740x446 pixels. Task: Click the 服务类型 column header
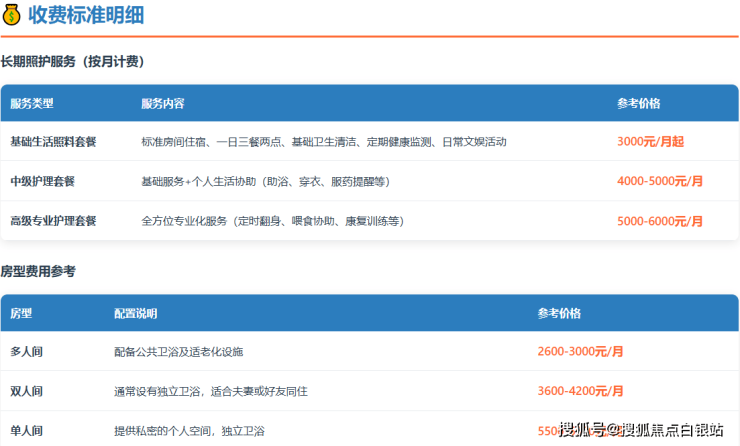(x=32, y=103)
